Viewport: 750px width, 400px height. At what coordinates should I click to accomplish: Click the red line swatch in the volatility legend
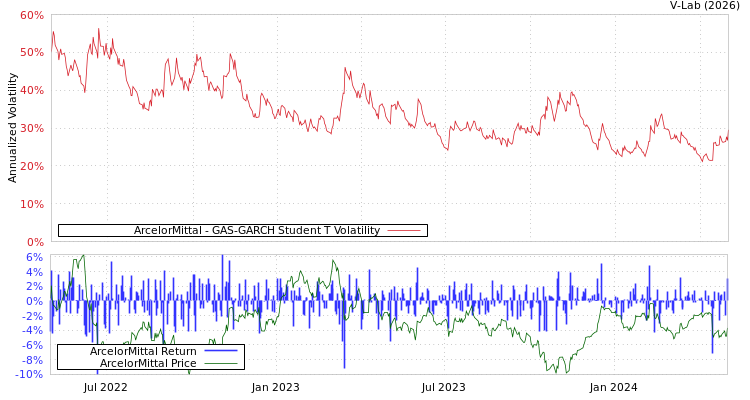[x=403, y=230]
